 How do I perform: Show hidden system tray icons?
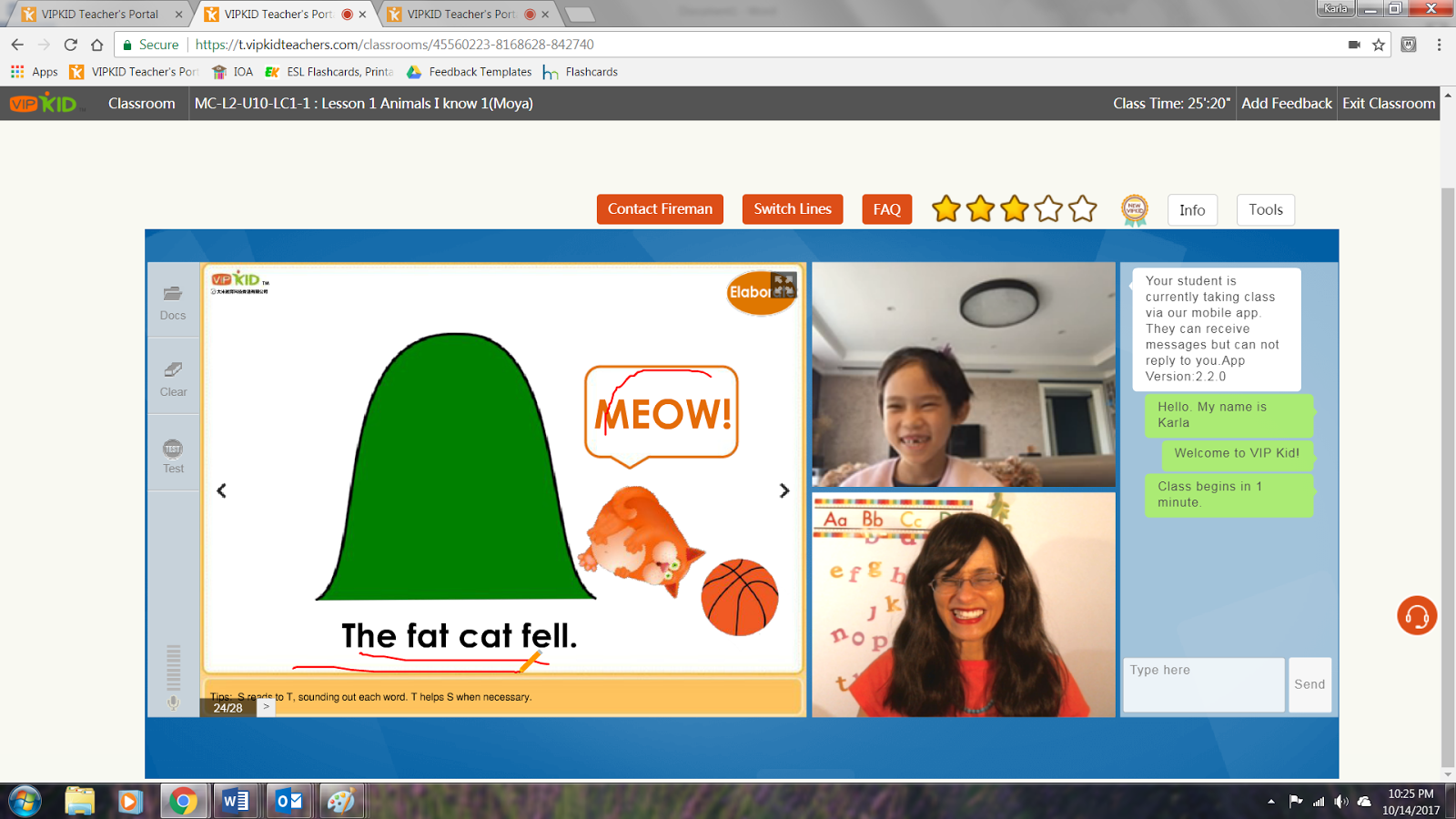(1271, 802)
